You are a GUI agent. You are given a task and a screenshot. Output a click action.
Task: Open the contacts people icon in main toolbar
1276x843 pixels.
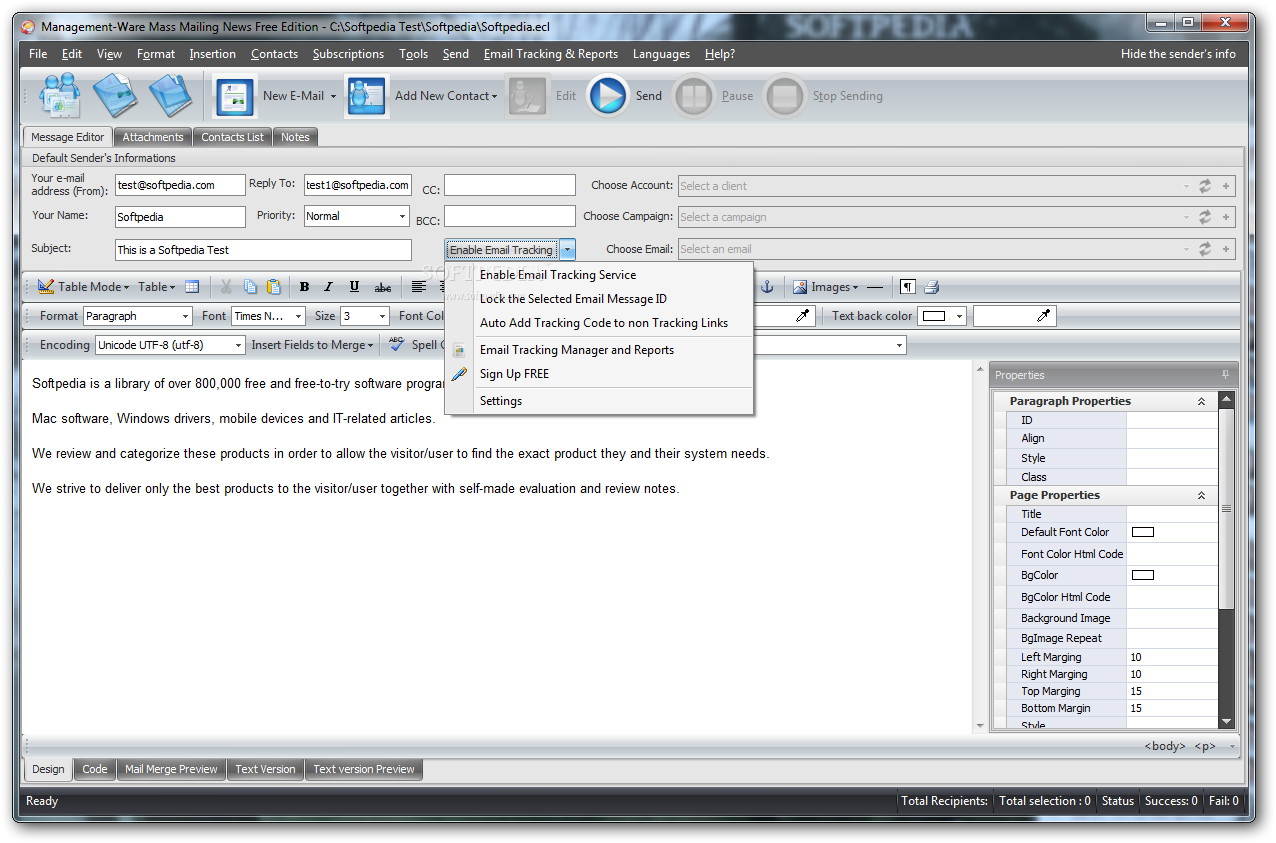click(x=59, y=96)
